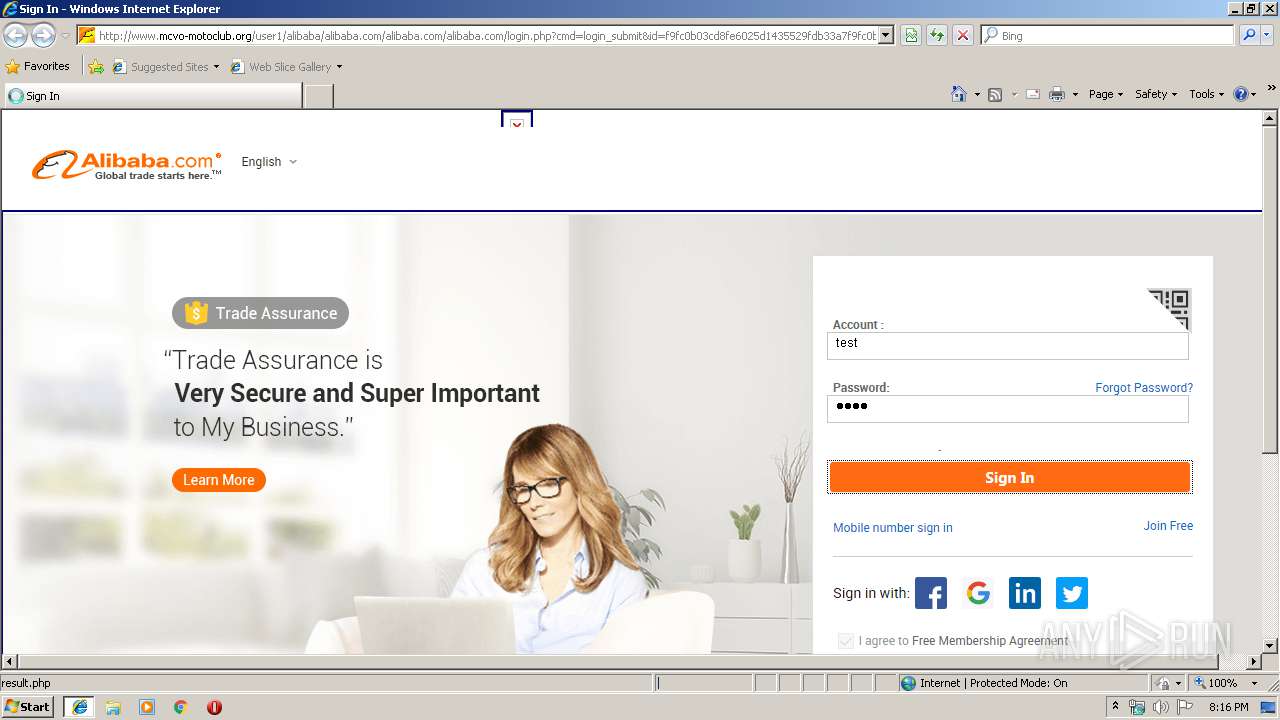Sign in with Twitter icon
1280x720 pixels.
pos(1072,593)
